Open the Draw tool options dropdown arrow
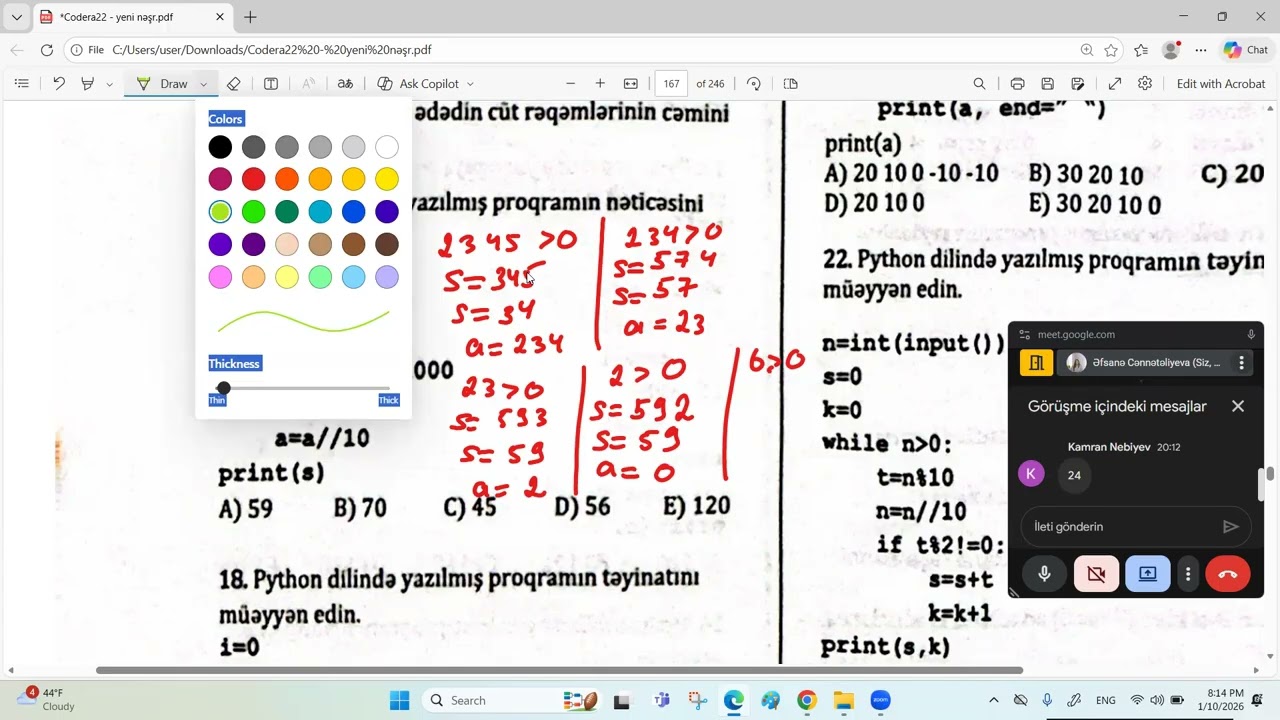 204,84
